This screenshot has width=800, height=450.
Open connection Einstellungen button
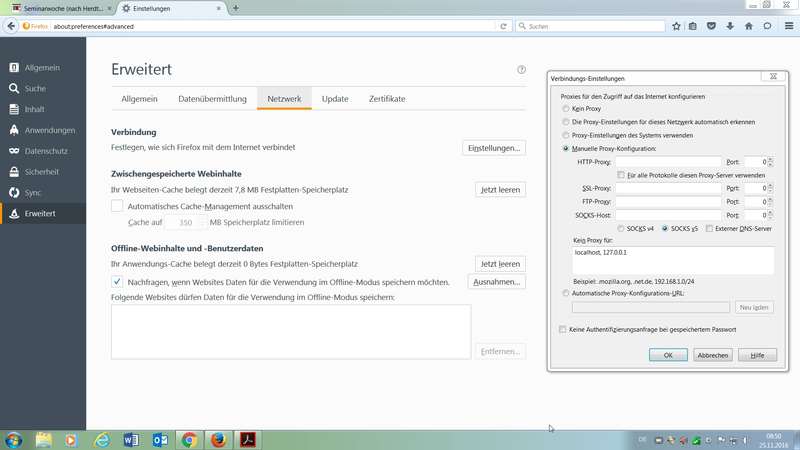pos(494,148)
